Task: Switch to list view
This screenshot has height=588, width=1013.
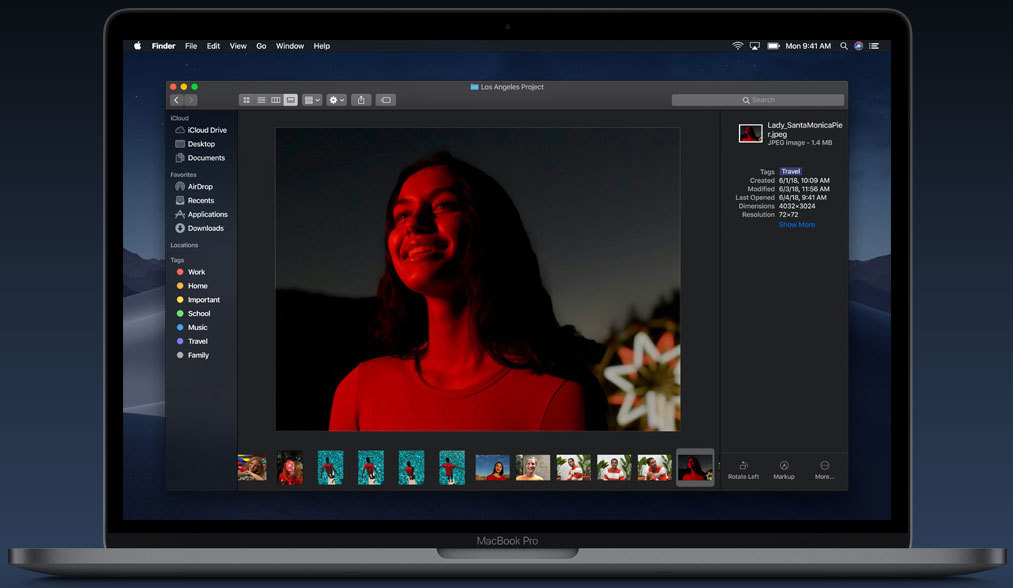Action: 261,100
